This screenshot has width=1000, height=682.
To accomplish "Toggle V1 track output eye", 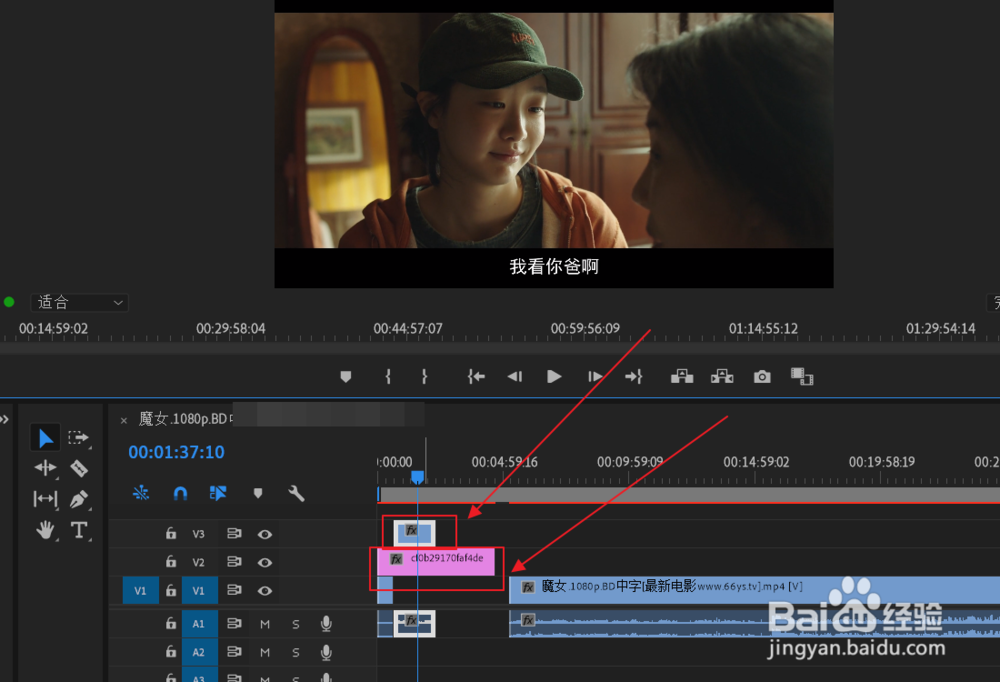I will pyautogui.click(x=265, y=591).
